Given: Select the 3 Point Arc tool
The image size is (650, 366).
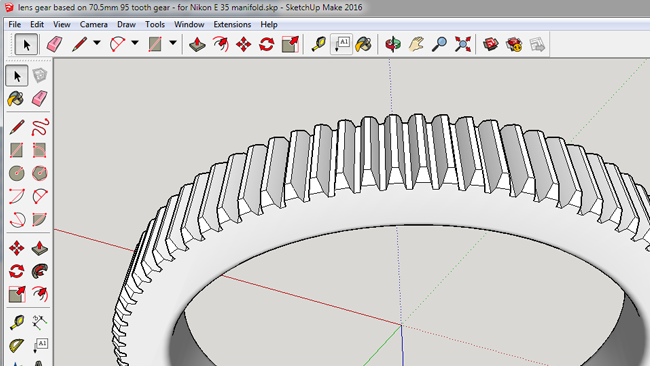Looking at the screenshot, I should click(x=17, y=220).
